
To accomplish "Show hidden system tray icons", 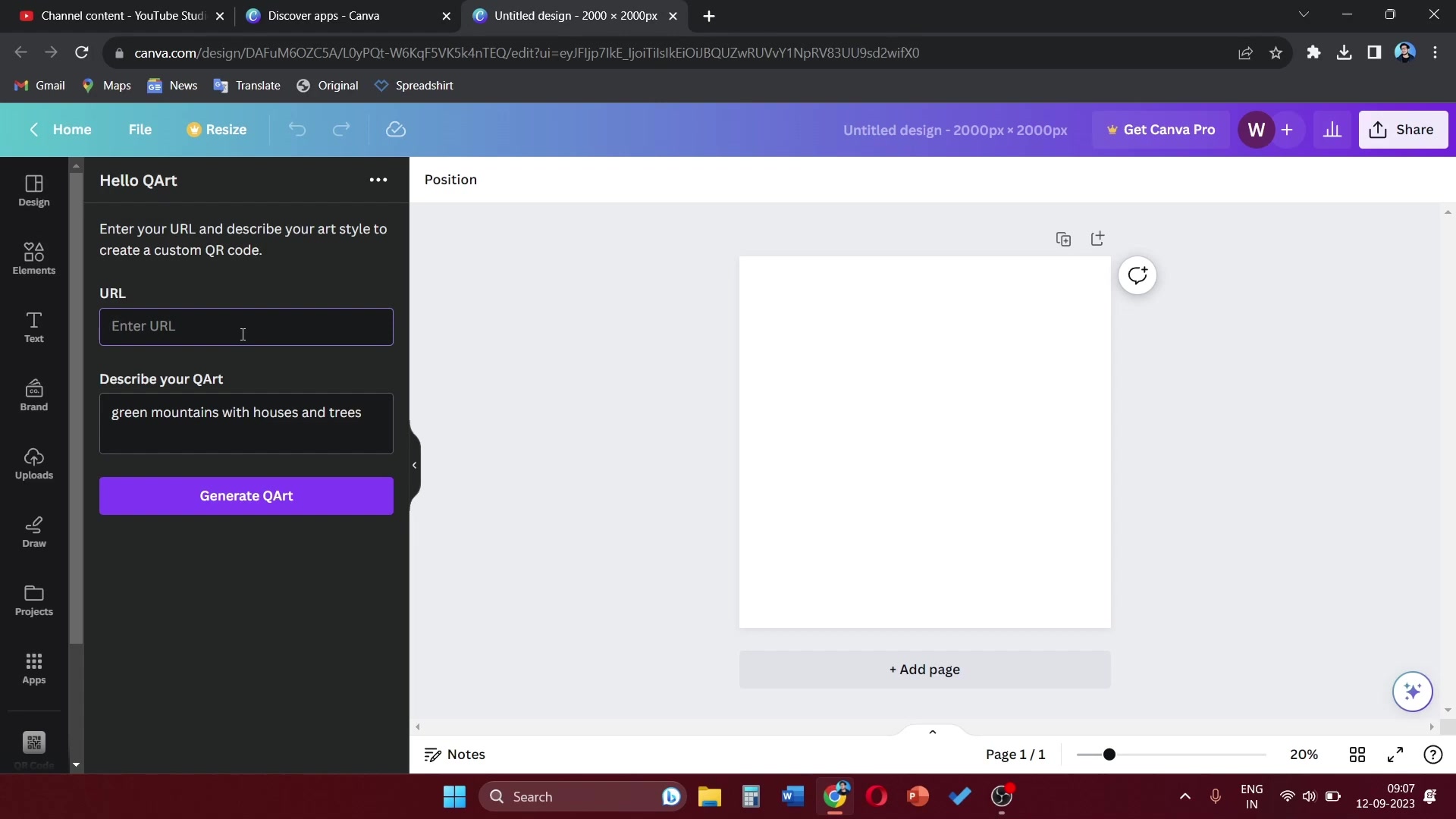I will click(1185, 796).
